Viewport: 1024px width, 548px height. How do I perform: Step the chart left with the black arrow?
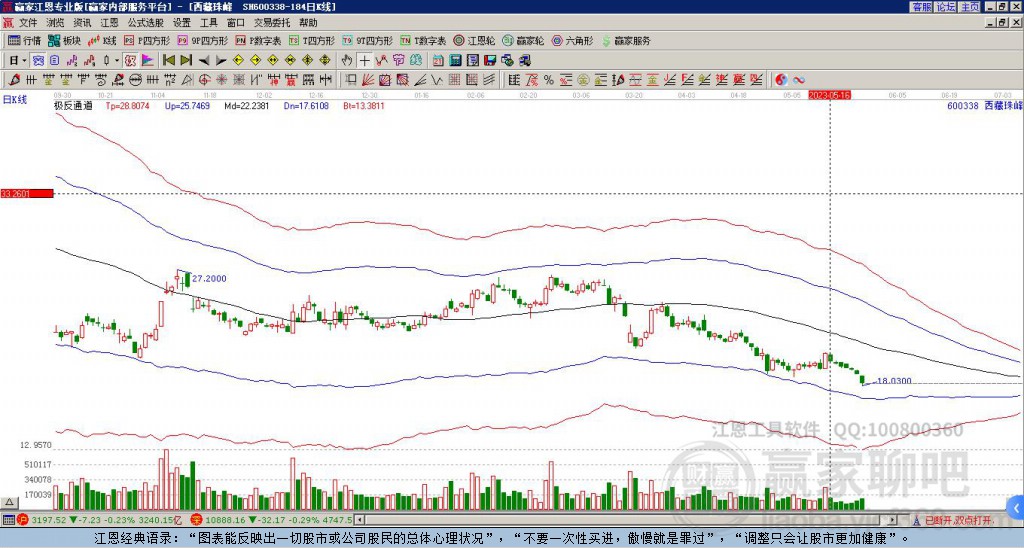click(204, 60)
